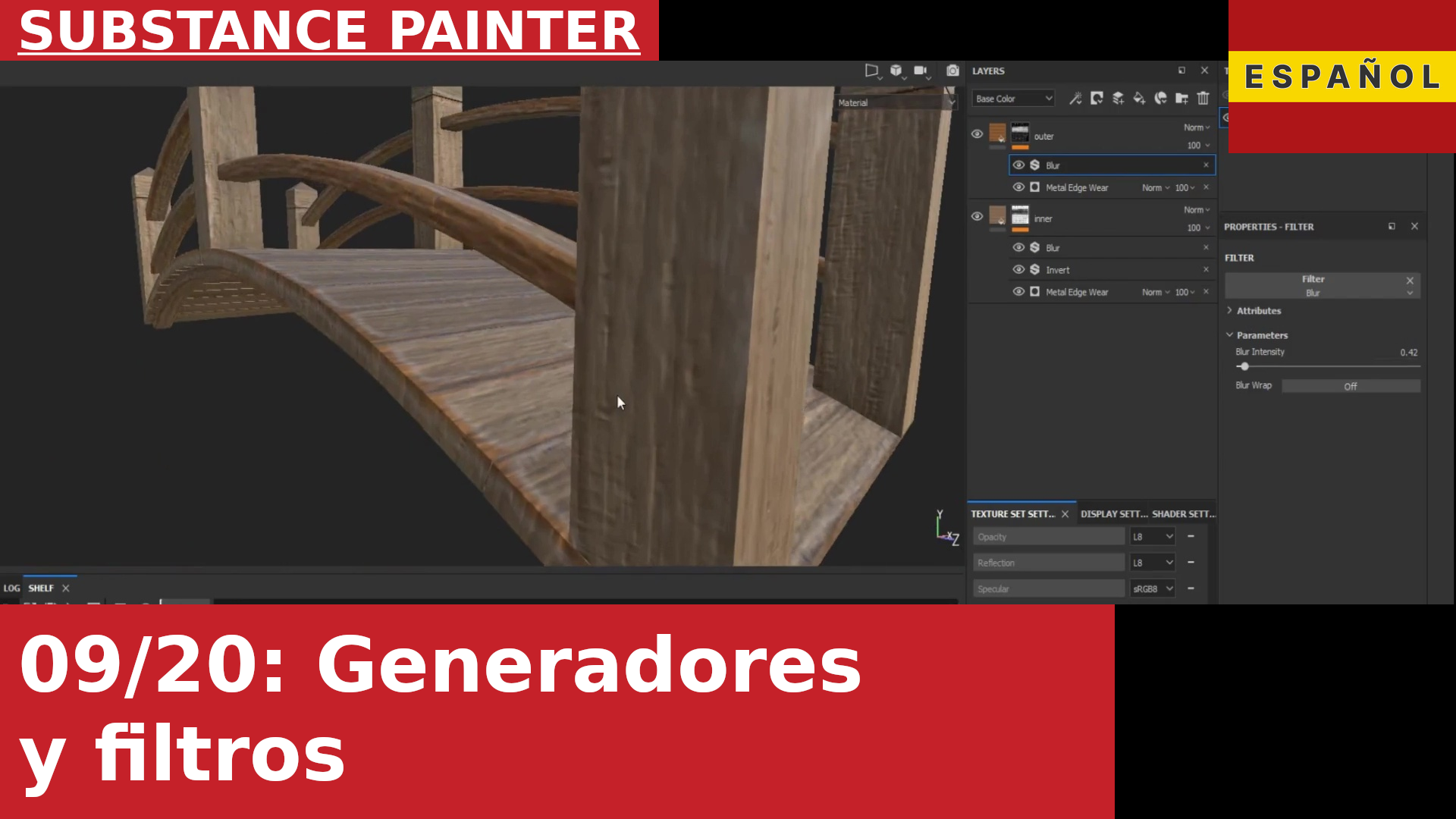This screenshot has height=819, width=1456.
Task: Toggle visibility of the Invert effect
Action: pyautogui.click(x=1018, y=269)
